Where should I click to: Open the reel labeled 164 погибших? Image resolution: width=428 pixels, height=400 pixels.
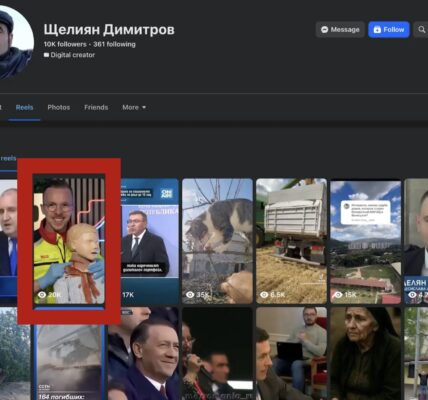point(68,362)
